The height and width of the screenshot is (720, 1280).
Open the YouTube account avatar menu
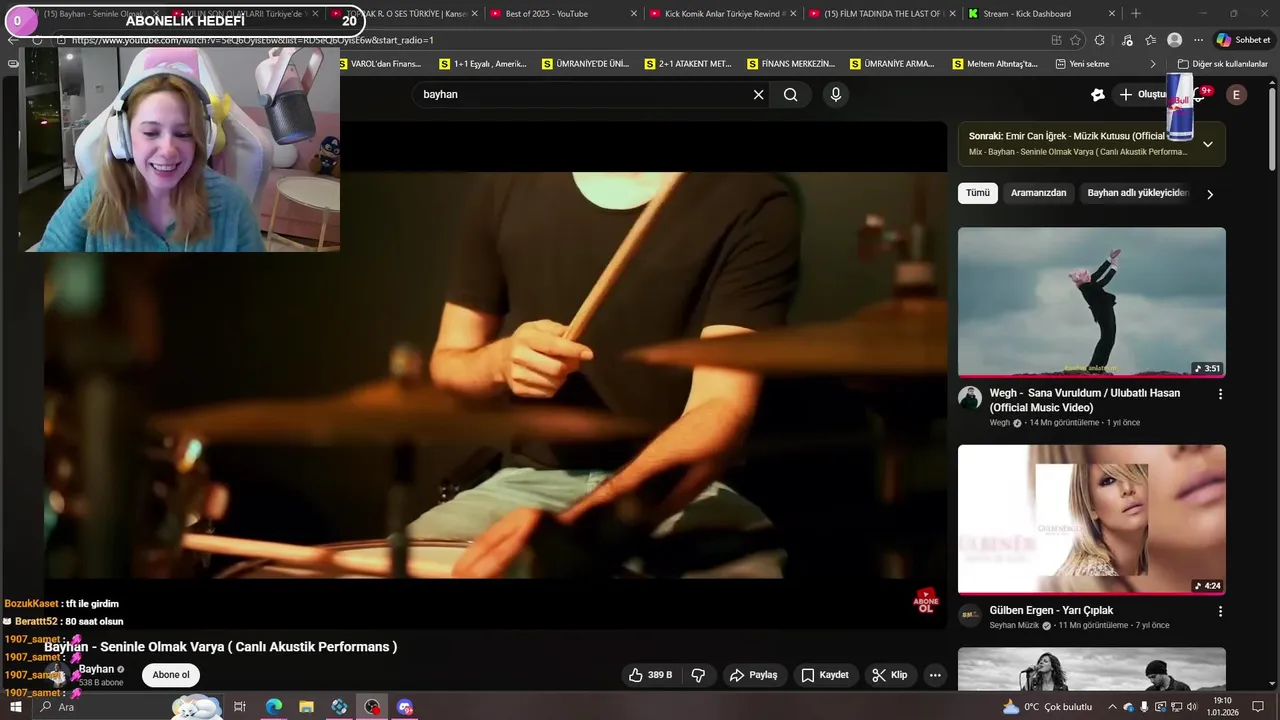tap(1237, 95)
